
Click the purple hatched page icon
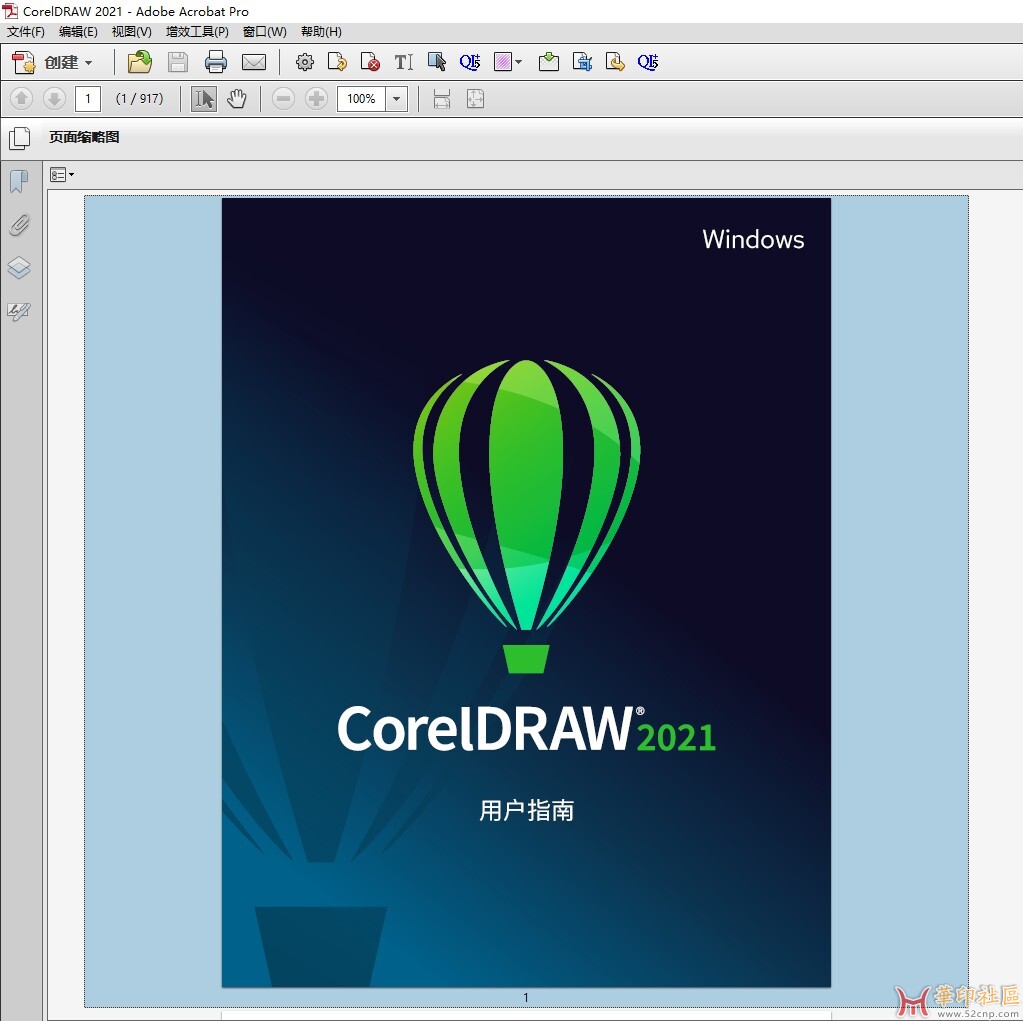pos(502,62)
